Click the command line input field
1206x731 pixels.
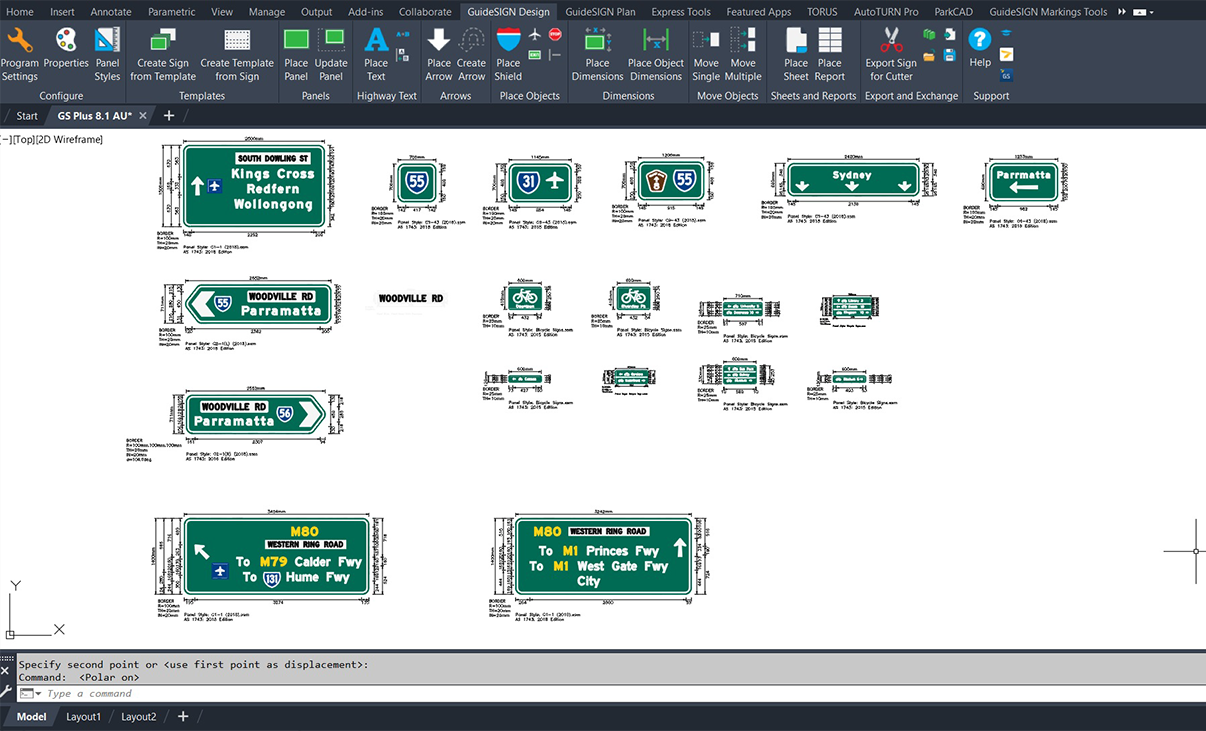[200, 693]
